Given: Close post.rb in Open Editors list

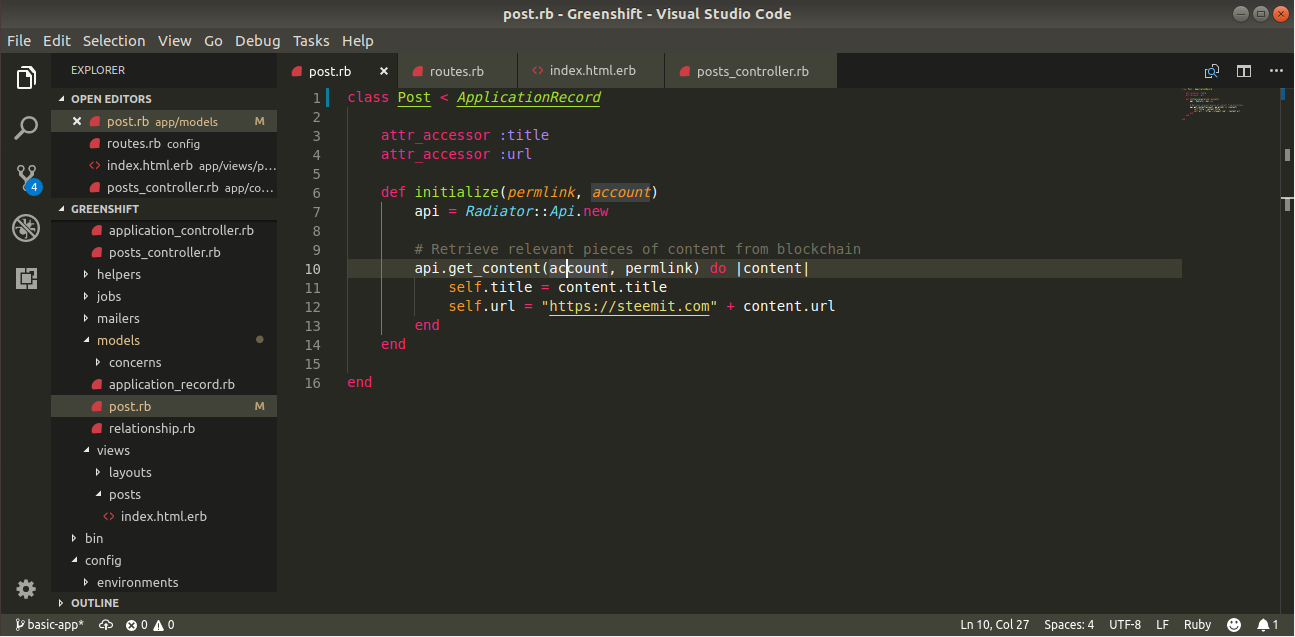Looking at the screenshot, I should point(77,121).
